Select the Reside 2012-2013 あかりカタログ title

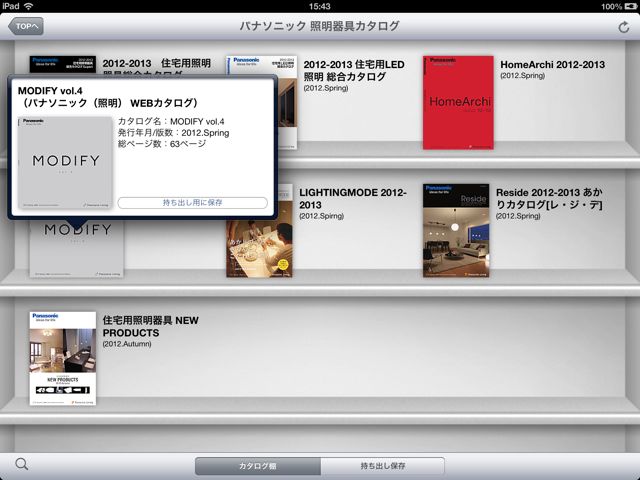(549, 199)
